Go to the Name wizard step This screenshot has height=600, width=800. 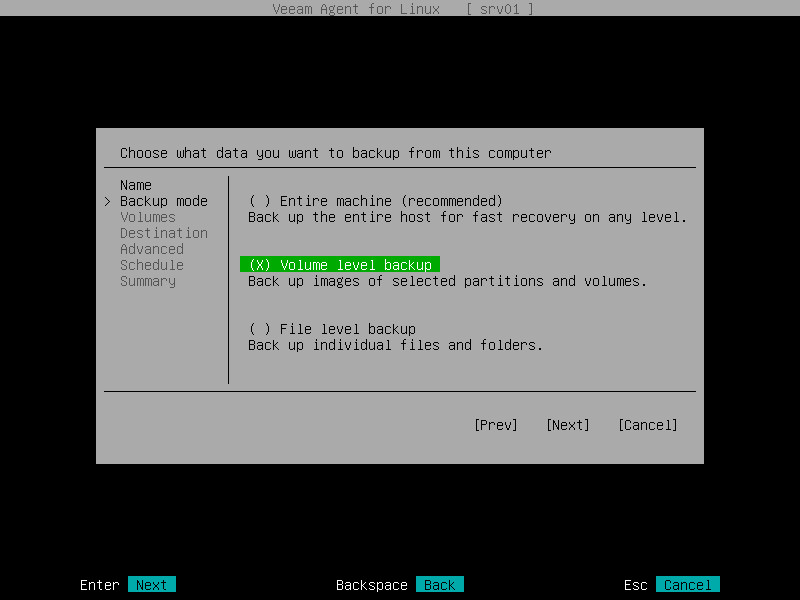click(x=136, y=185)
